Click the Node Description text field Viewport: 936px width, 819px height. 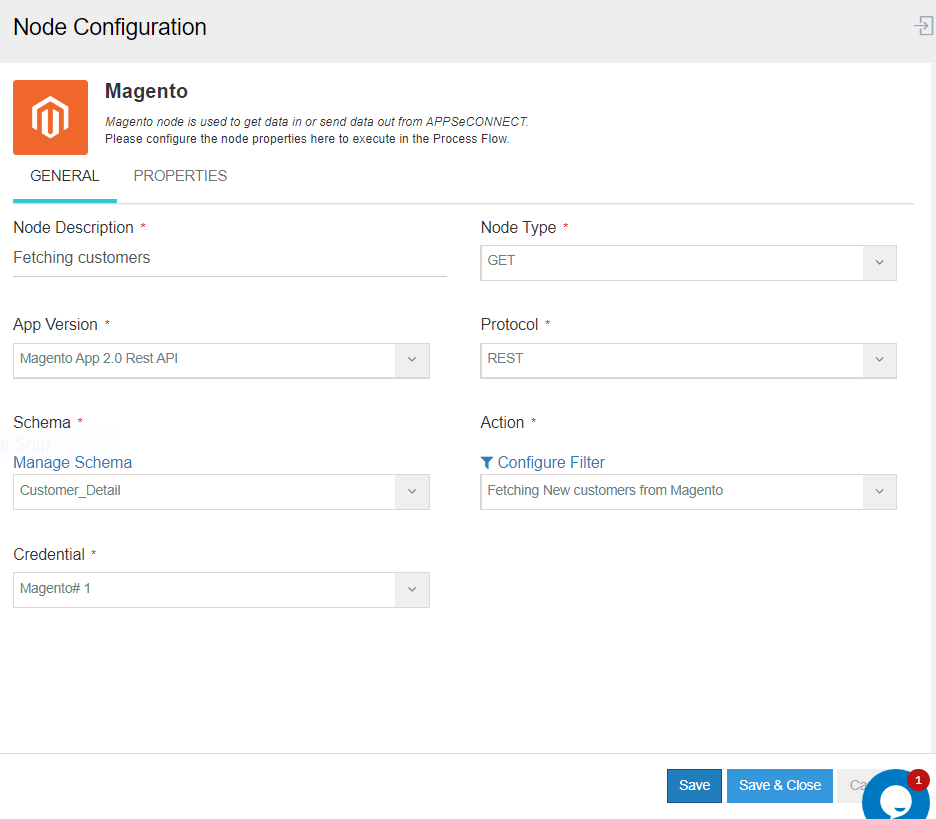pos(229,258)
